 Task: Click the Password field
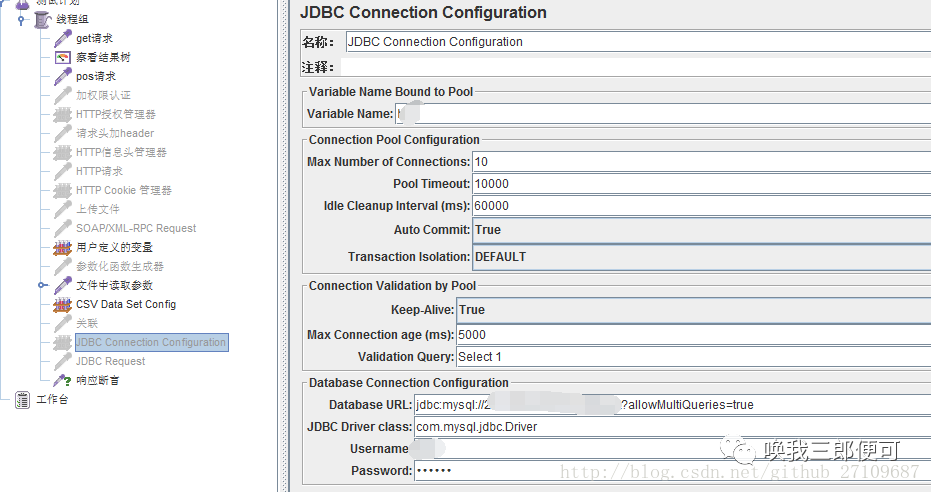[x=670, y=470]
